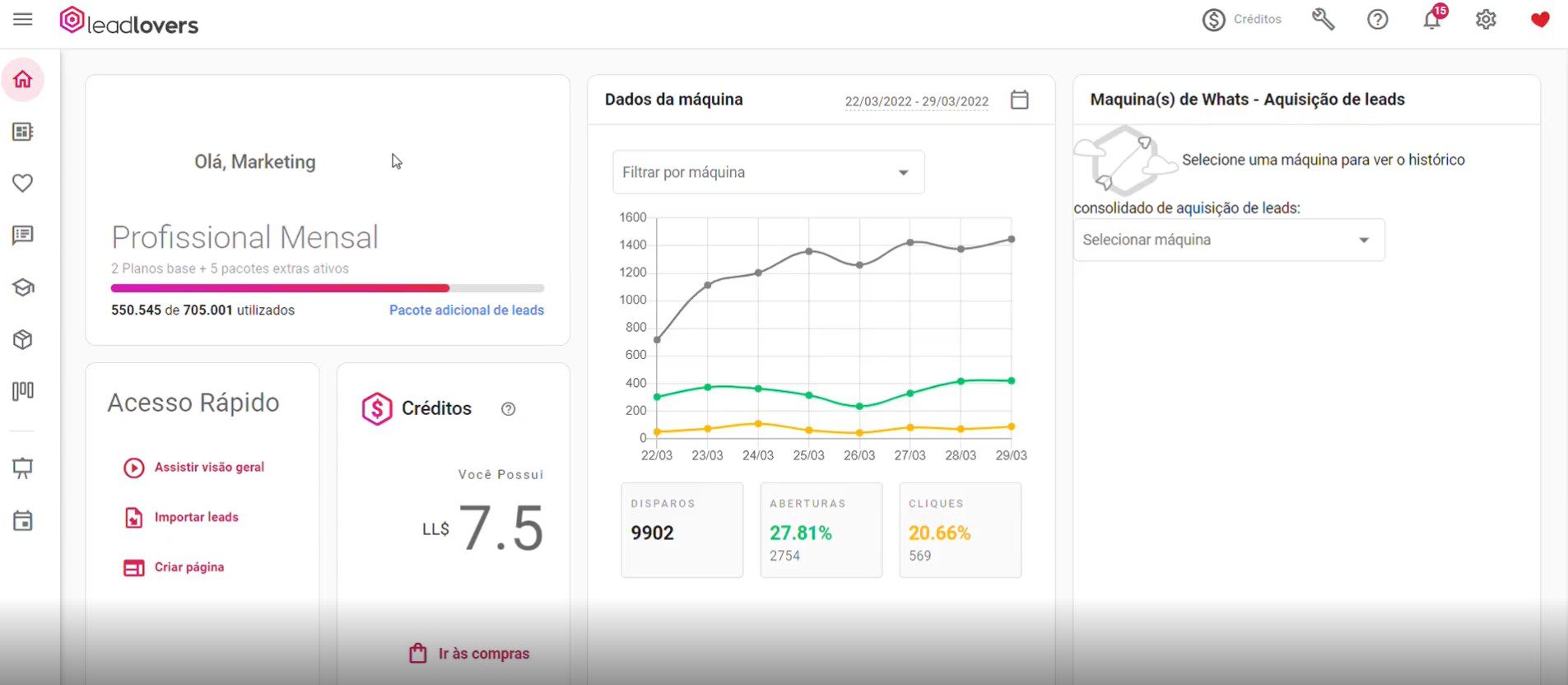Click the red heart profile icon
Image resolution: width=1568 pixels, height=685 pixels.
pos(1540,20)
